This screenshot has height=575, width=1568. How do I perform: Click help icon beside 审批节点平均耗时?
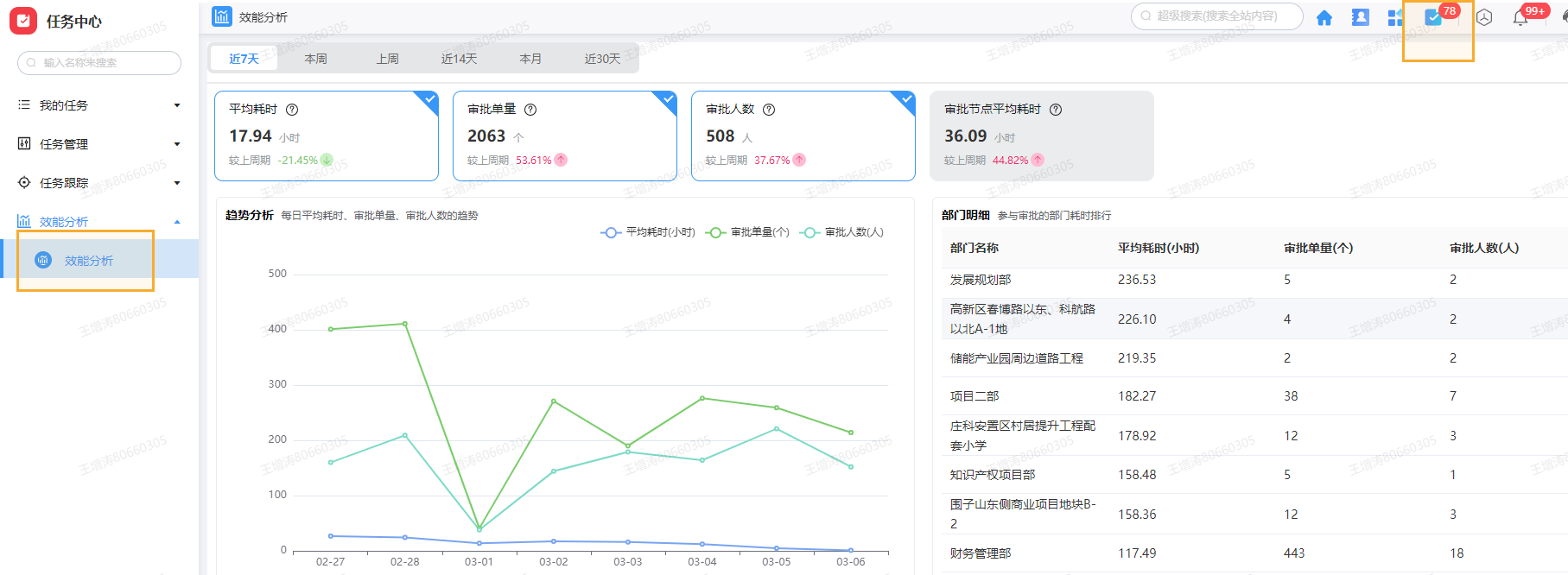click(1056, 110)
